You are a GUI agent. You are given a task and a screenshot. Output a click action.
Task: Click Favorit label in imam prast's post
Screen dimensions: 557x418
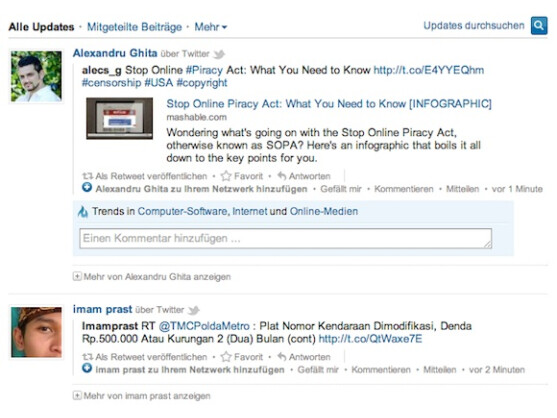pyautogui.click(x=248, y=357)
